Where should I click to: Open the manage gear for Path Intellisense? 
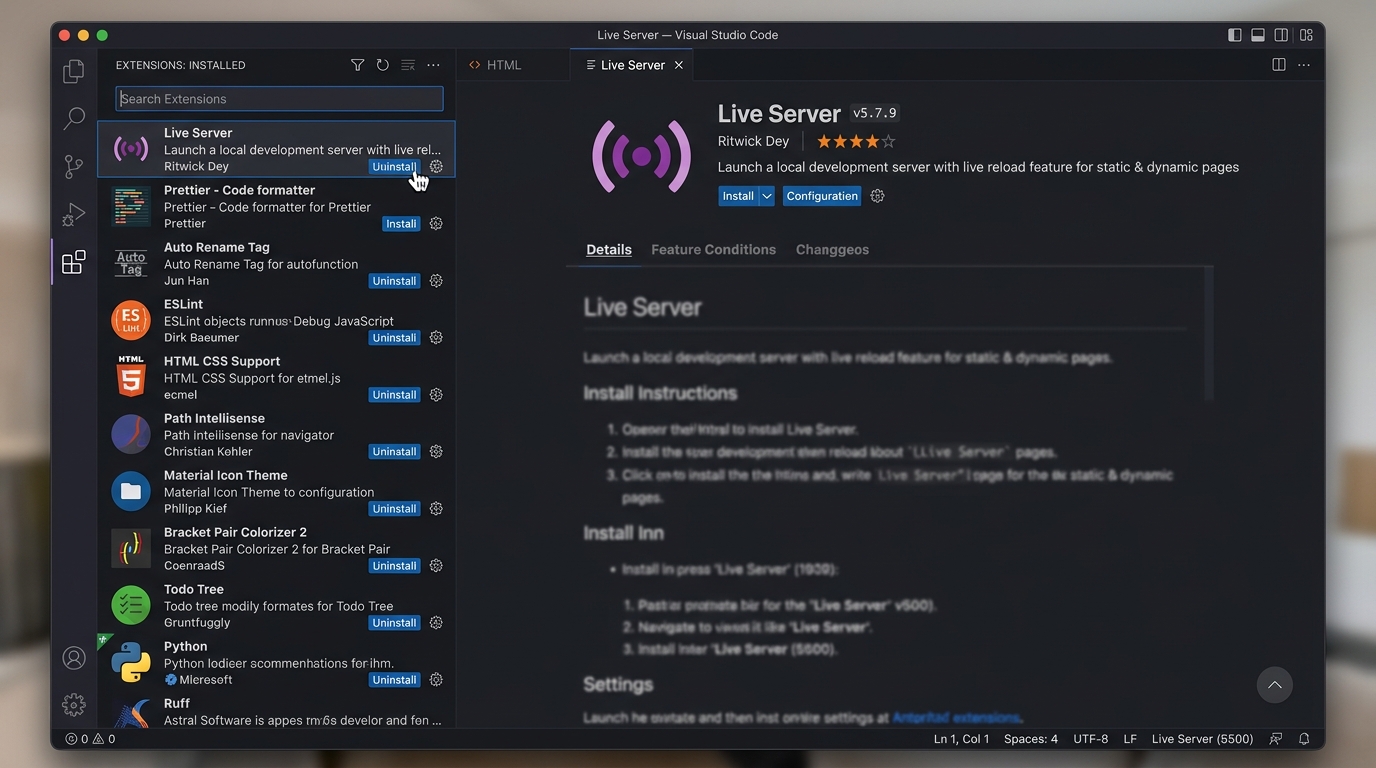pos(436,452)
